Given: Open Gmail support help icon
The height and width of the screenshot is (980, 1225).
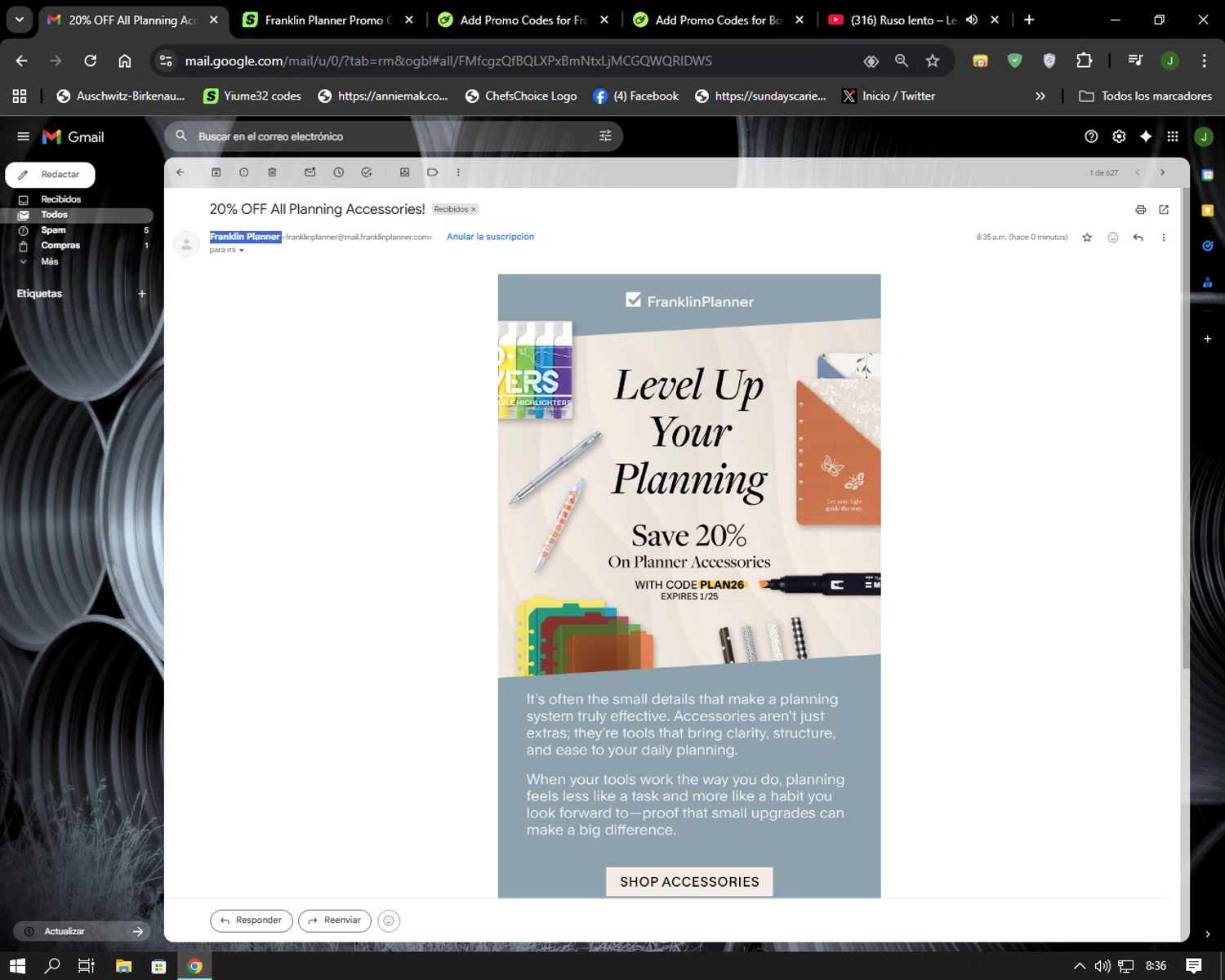Looking at the screenshot, I should 1091,136.
